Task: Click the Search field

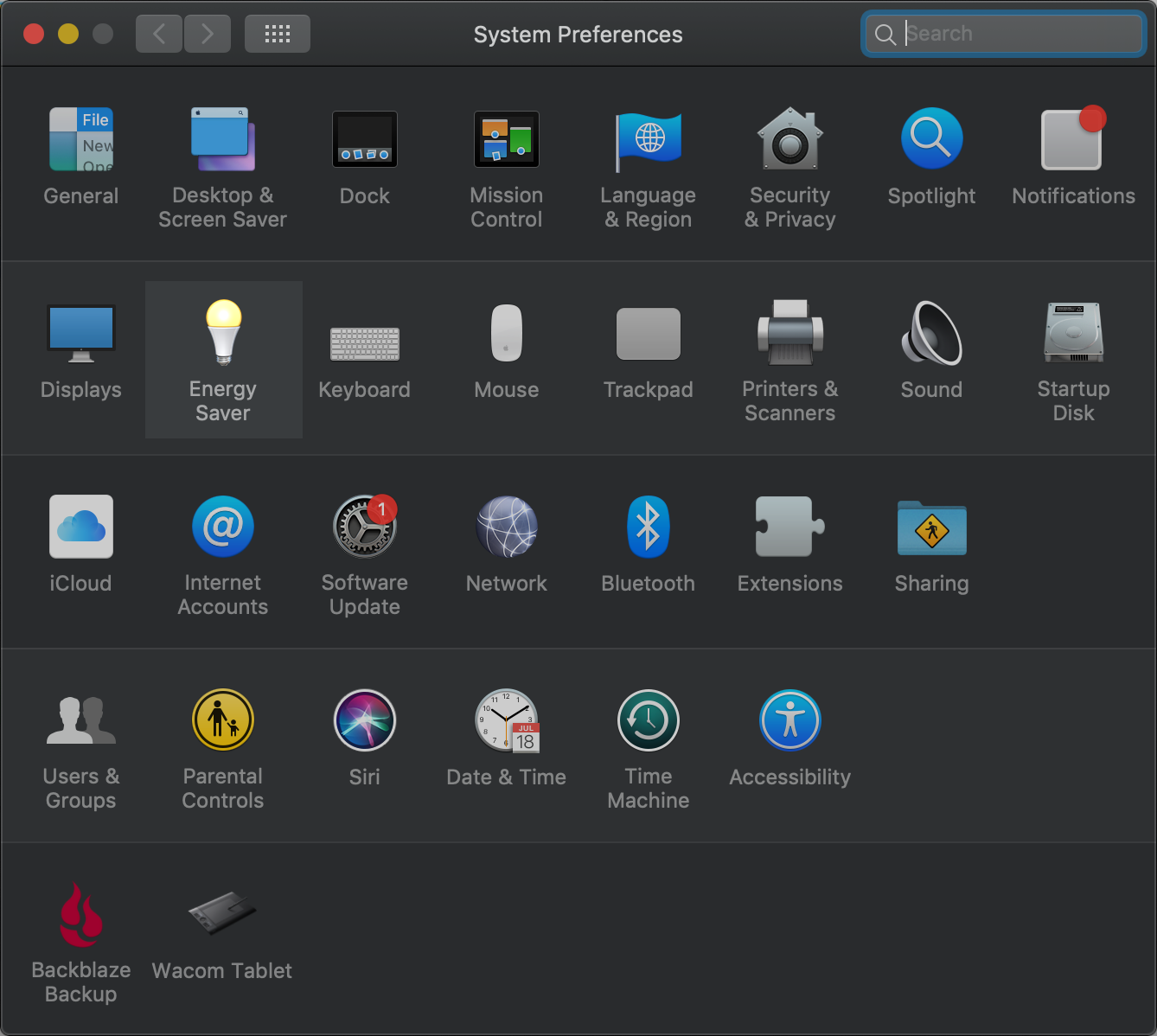Action: click(1004, 34)
